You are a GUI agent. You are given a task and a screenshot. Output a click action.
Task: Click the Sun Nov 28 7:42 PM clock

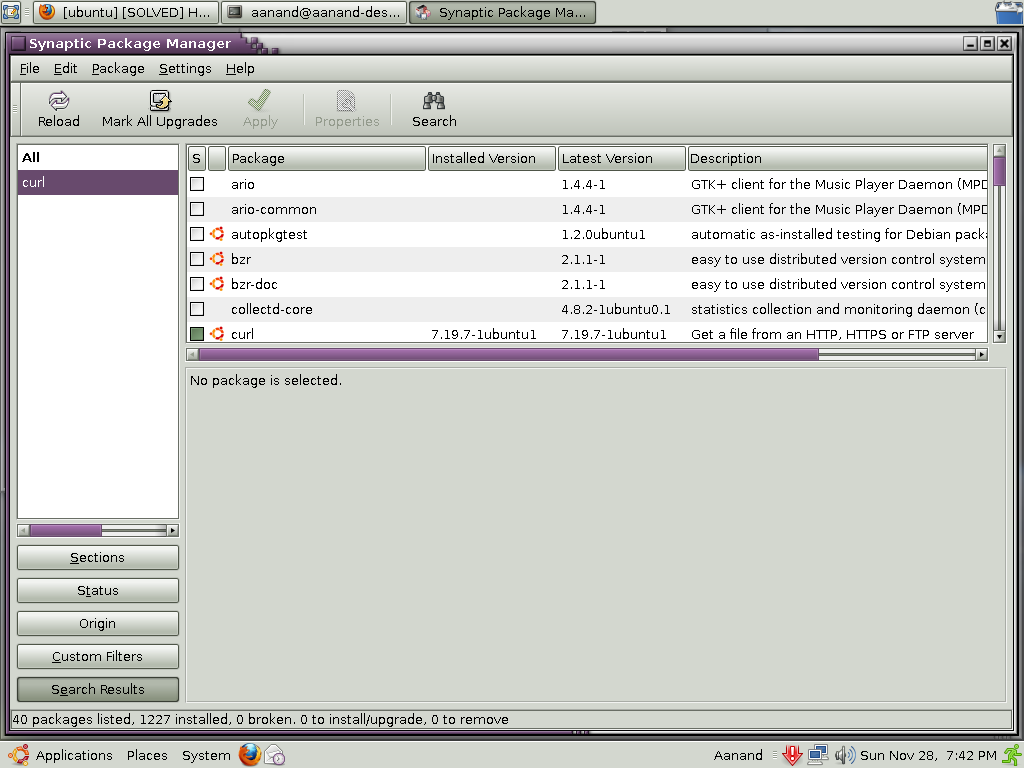click(x=928, y=755)
